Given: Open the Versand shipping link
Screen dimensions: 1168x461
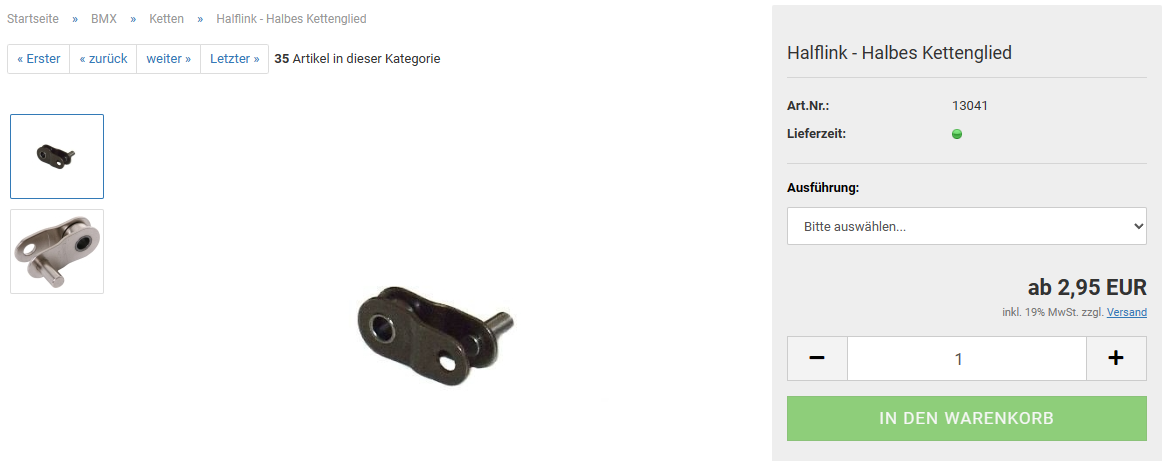Looking at the screenshot, I should point(1127,312).
